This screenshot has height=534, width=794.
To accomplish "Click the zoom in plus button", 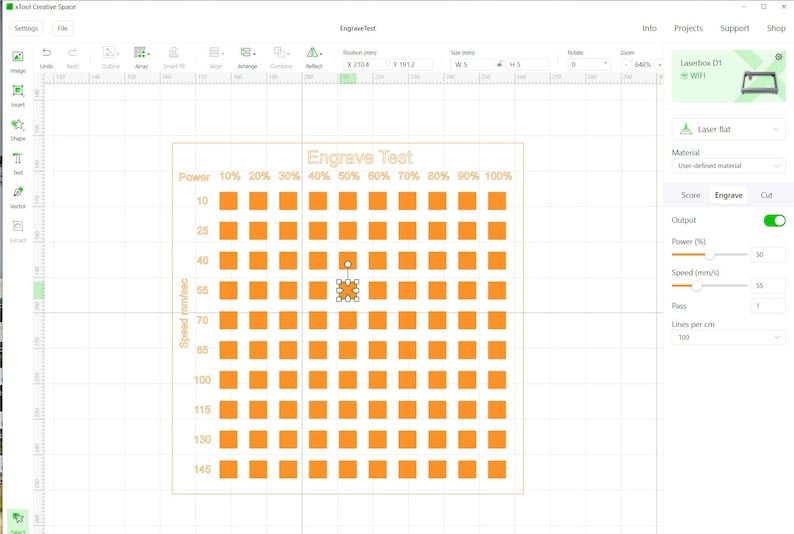I will click(x=659, y=65).
